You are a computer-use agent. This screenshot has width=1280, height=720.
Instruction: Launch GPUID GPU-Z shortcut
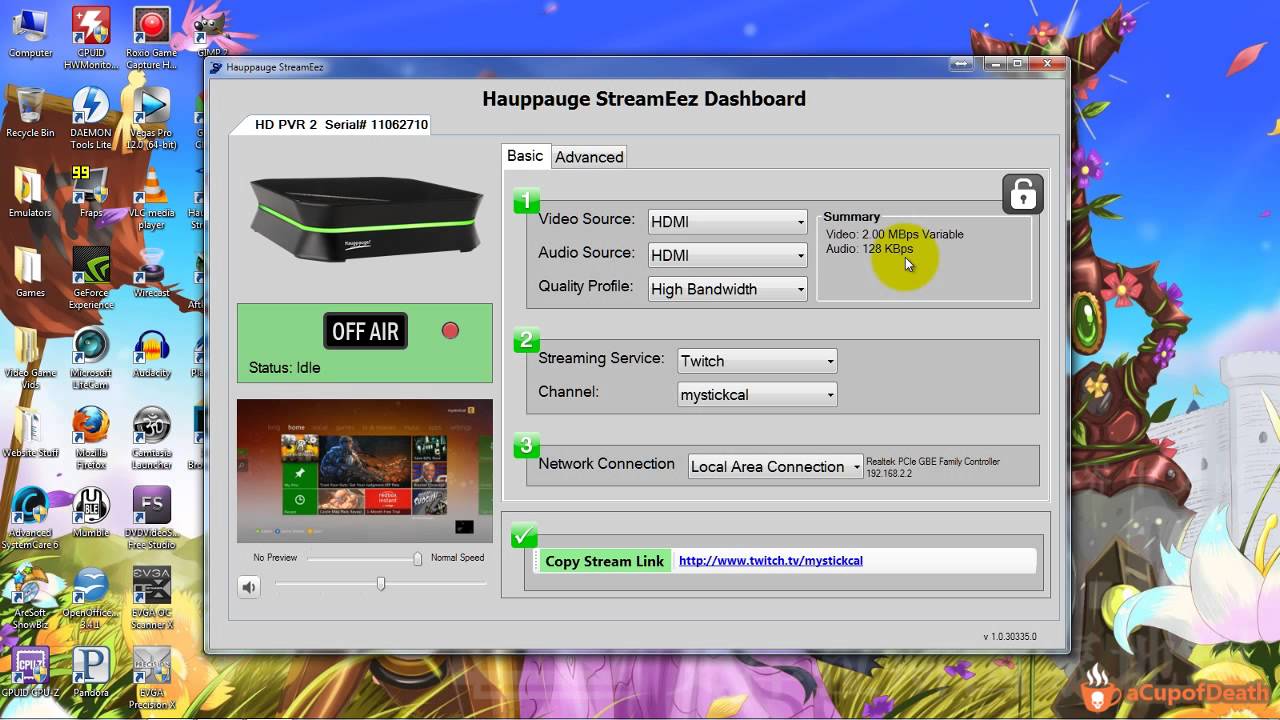(x=30, y=673)
